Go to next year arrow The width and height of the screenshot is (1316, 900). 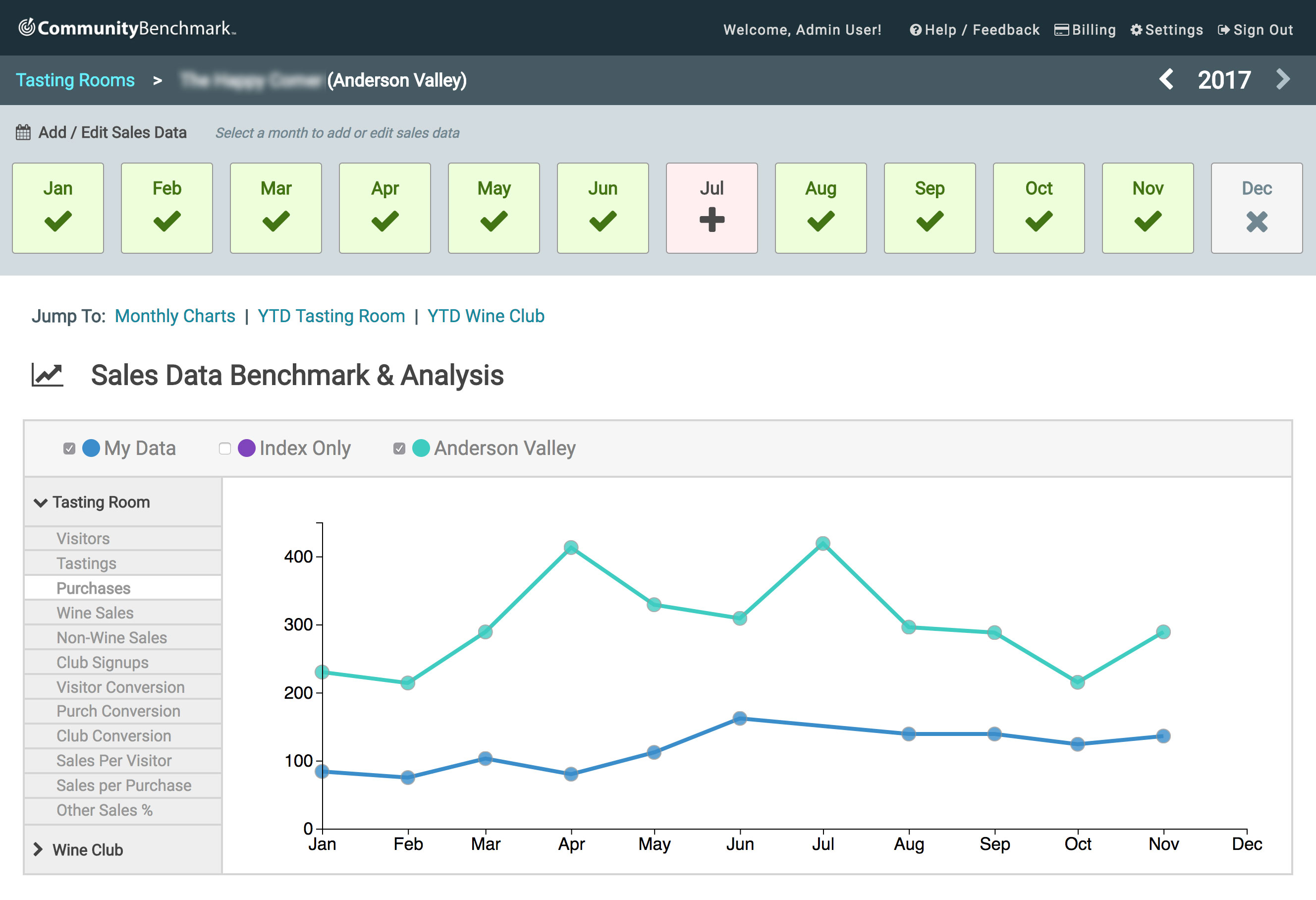pos(1283,79)
